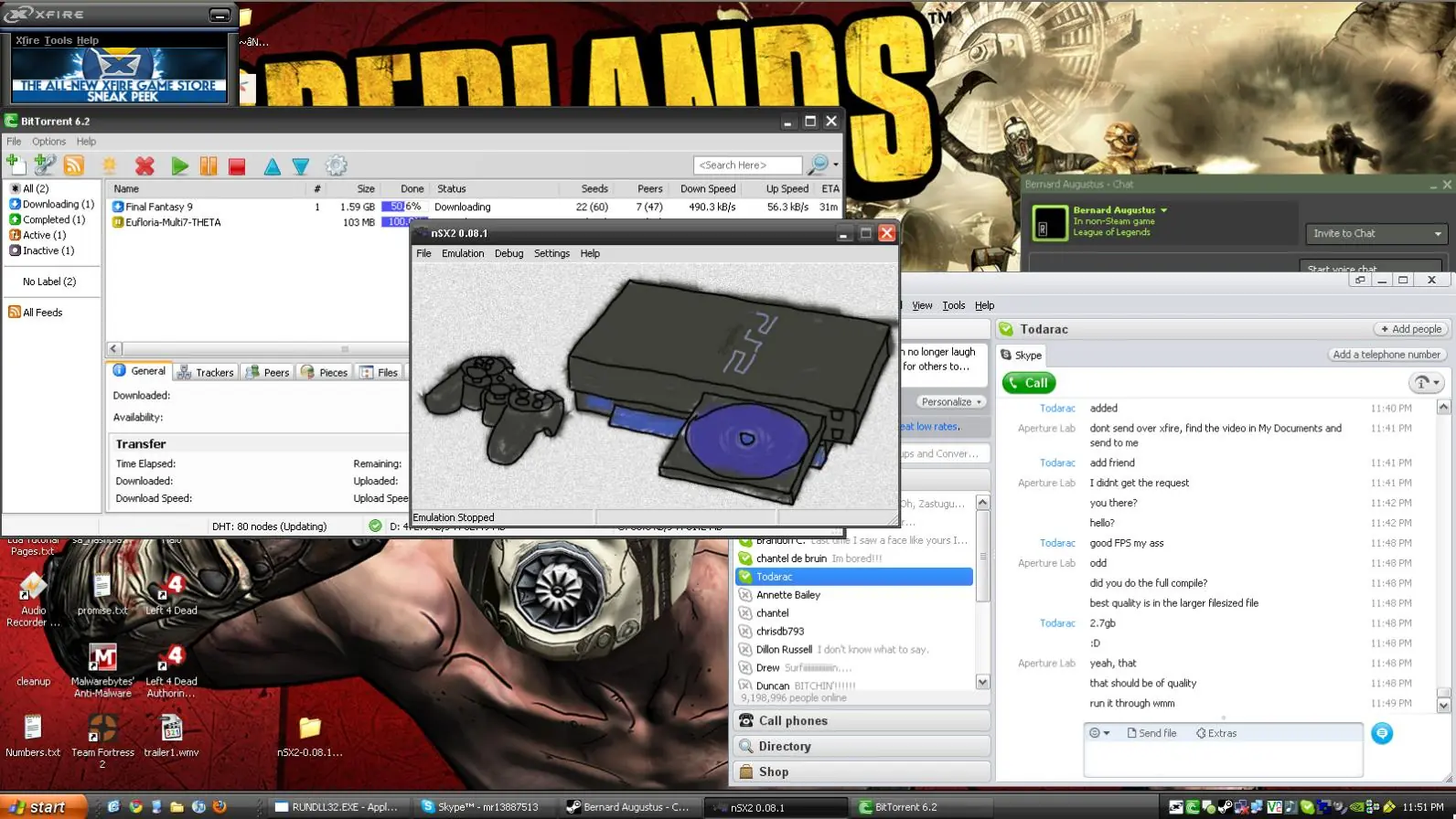
Task: Launch Chrome from the quick launch bar
Action: (135, 807)
